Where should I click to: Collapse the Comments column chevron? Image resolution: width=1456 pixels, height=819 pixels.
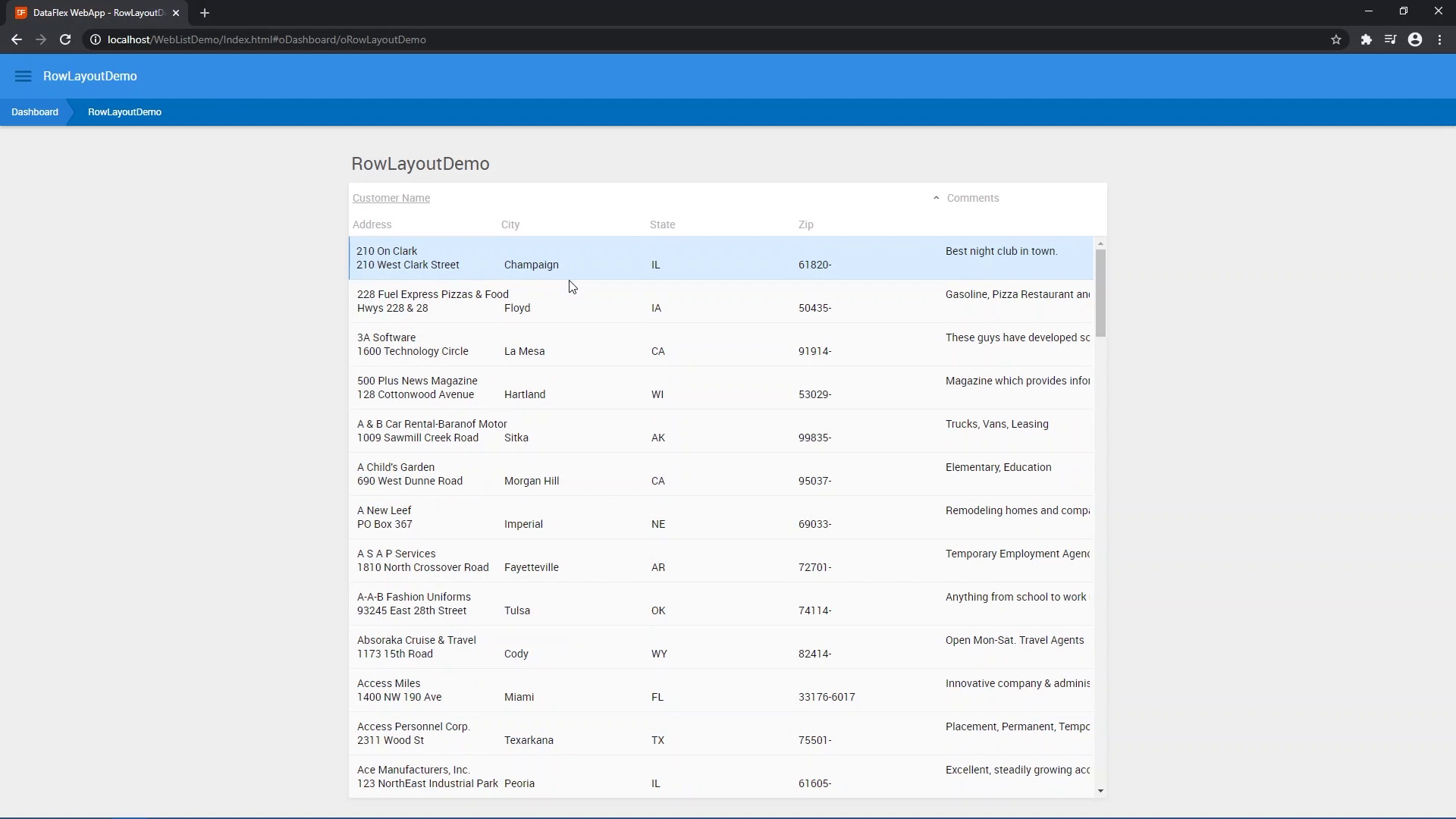[x=936, y=198]
